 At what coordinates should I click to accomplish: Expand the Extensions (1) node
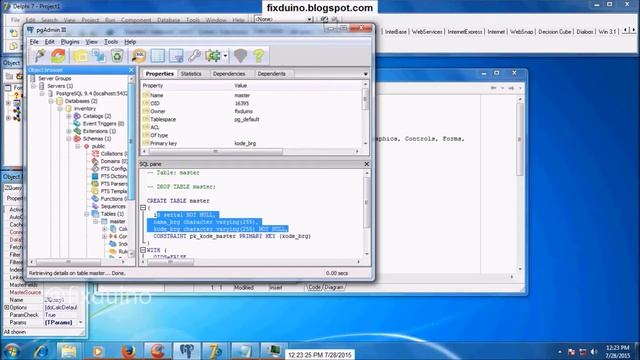(69, 131)
